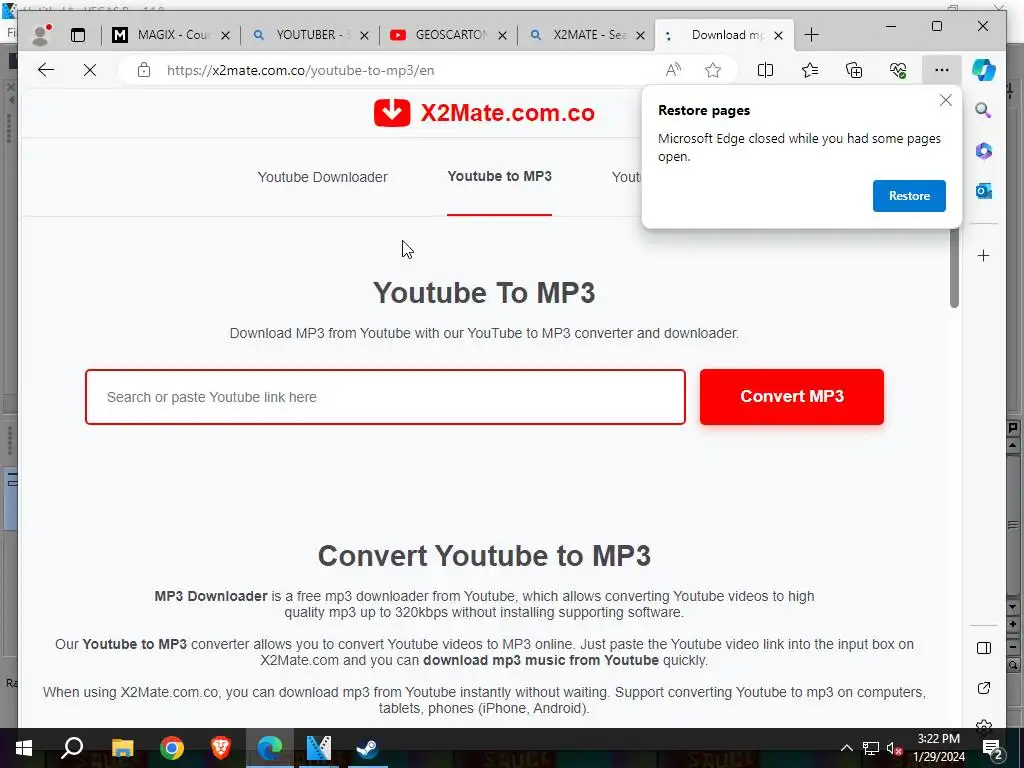Close the Download mp3 tab
The width and height of the screenshot is (1024, 768).
(x=778, y=35)
